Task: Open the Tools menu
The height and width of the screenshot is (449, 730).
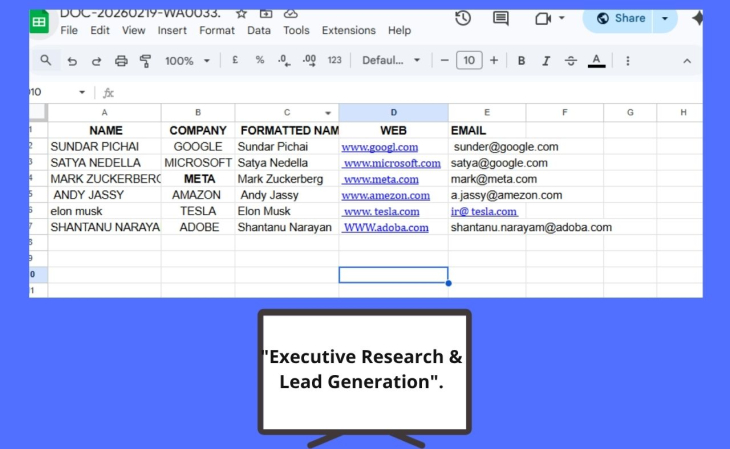Action: coord(296,30)
